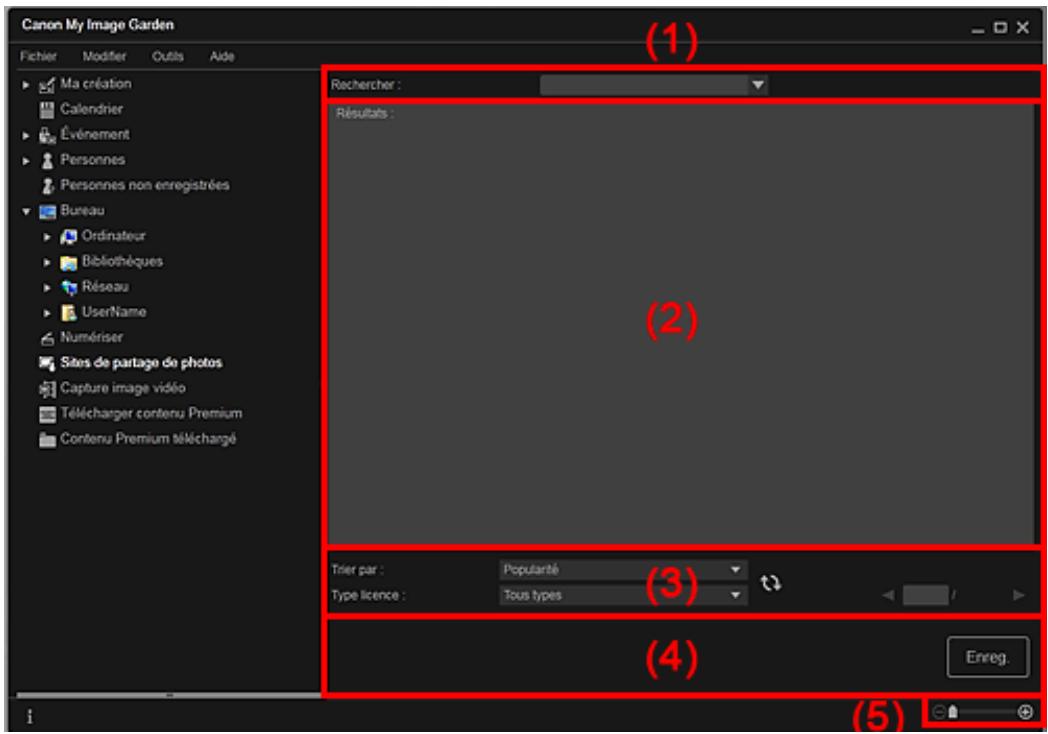Click the thumbnail size slider handle

pyautogui.click(x=953, y=712)
